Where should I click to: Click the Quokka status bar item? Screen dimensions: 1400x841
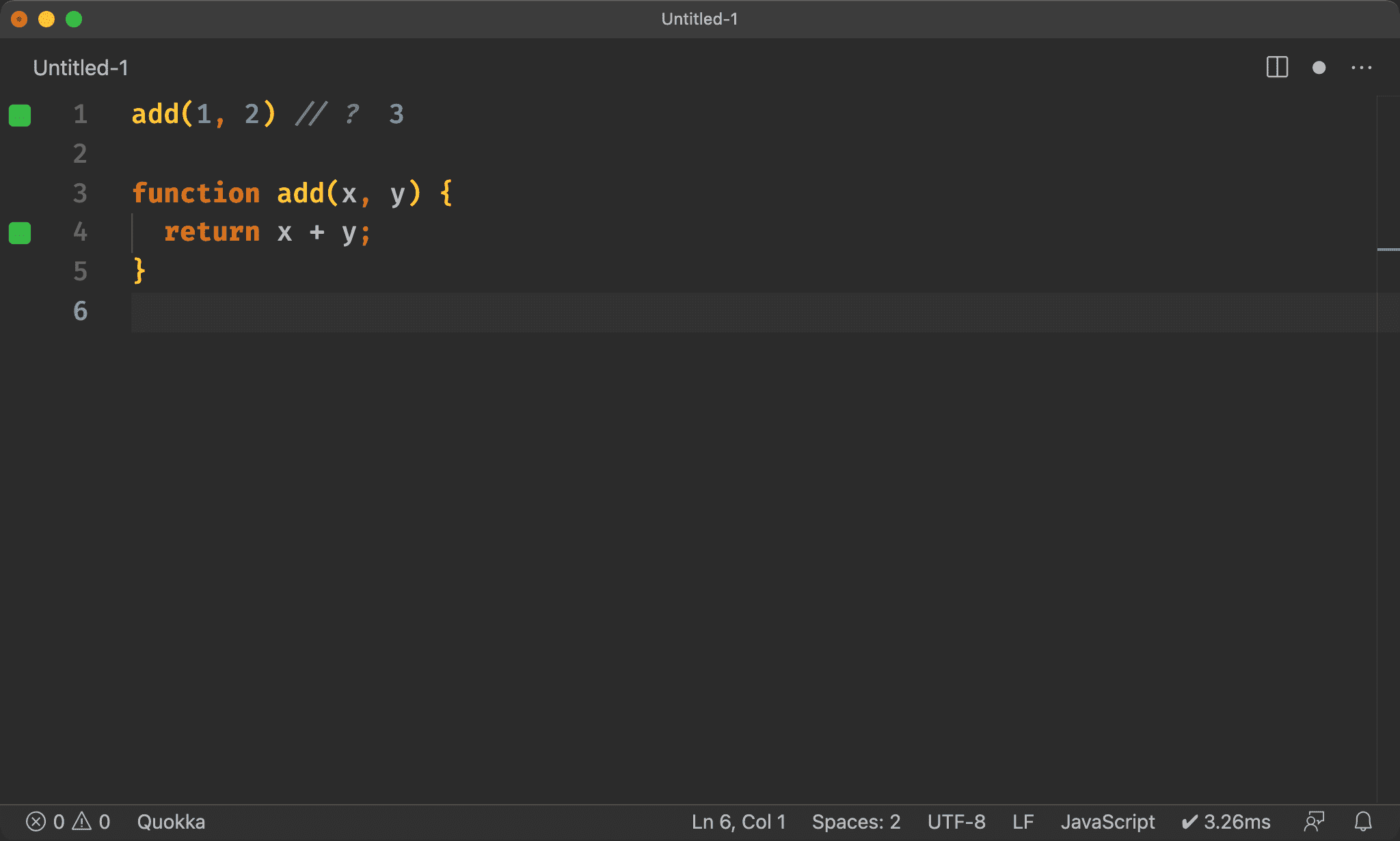pos(171,821)
